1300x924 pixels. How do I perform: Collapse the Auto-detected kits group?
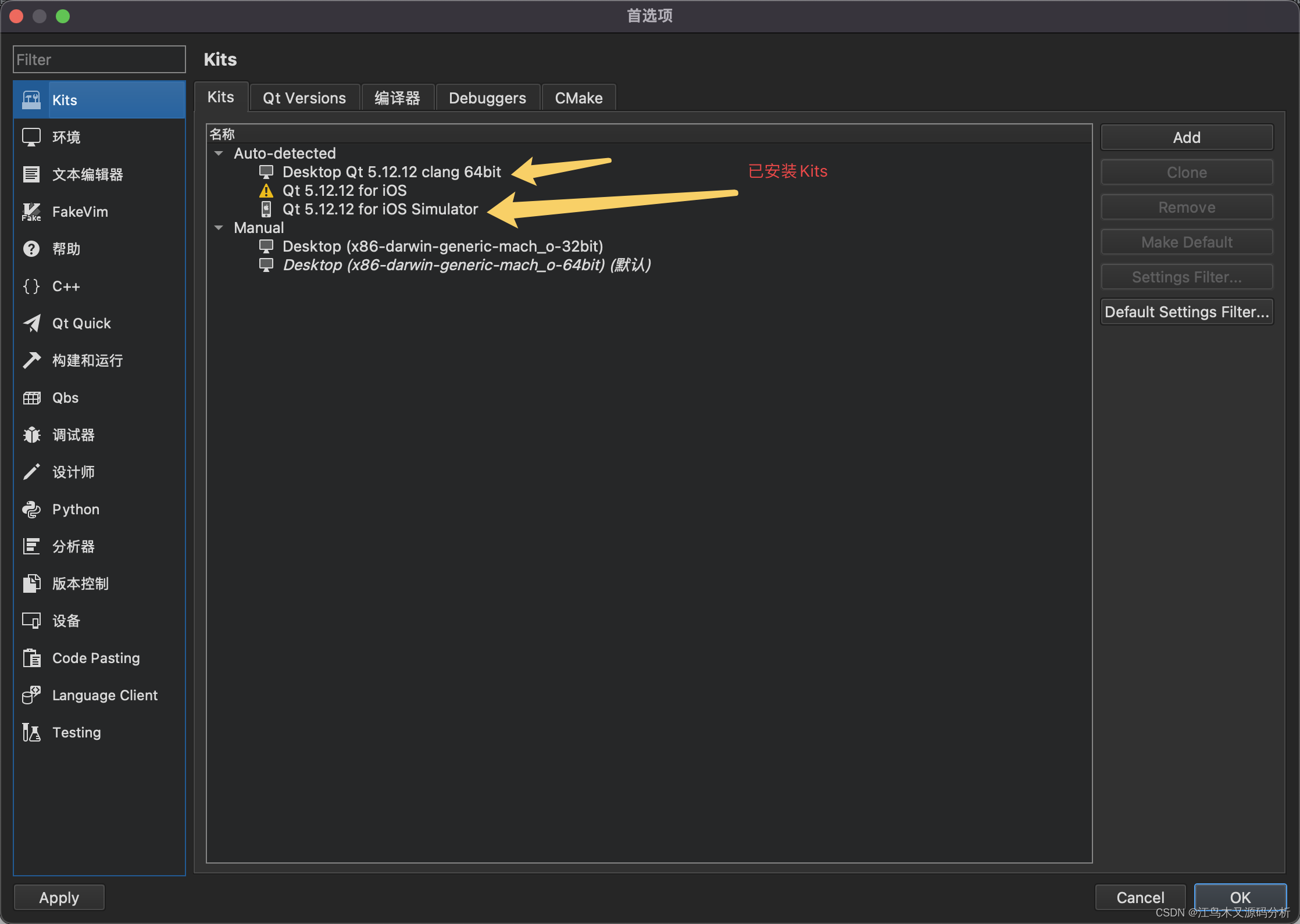(x=219, y=153)
